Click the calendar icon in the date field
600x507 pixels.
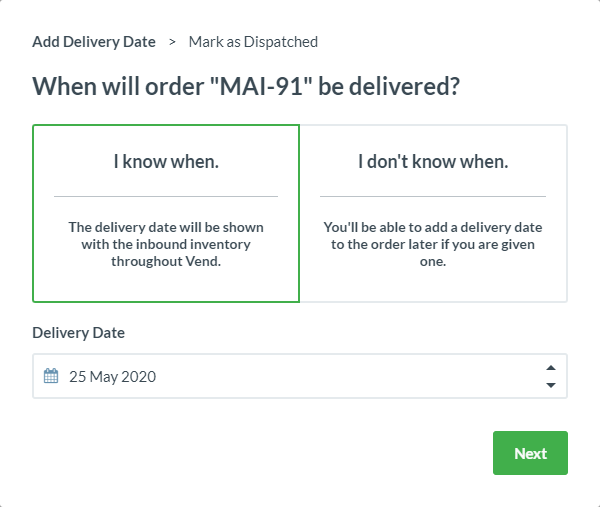(51, 376)
